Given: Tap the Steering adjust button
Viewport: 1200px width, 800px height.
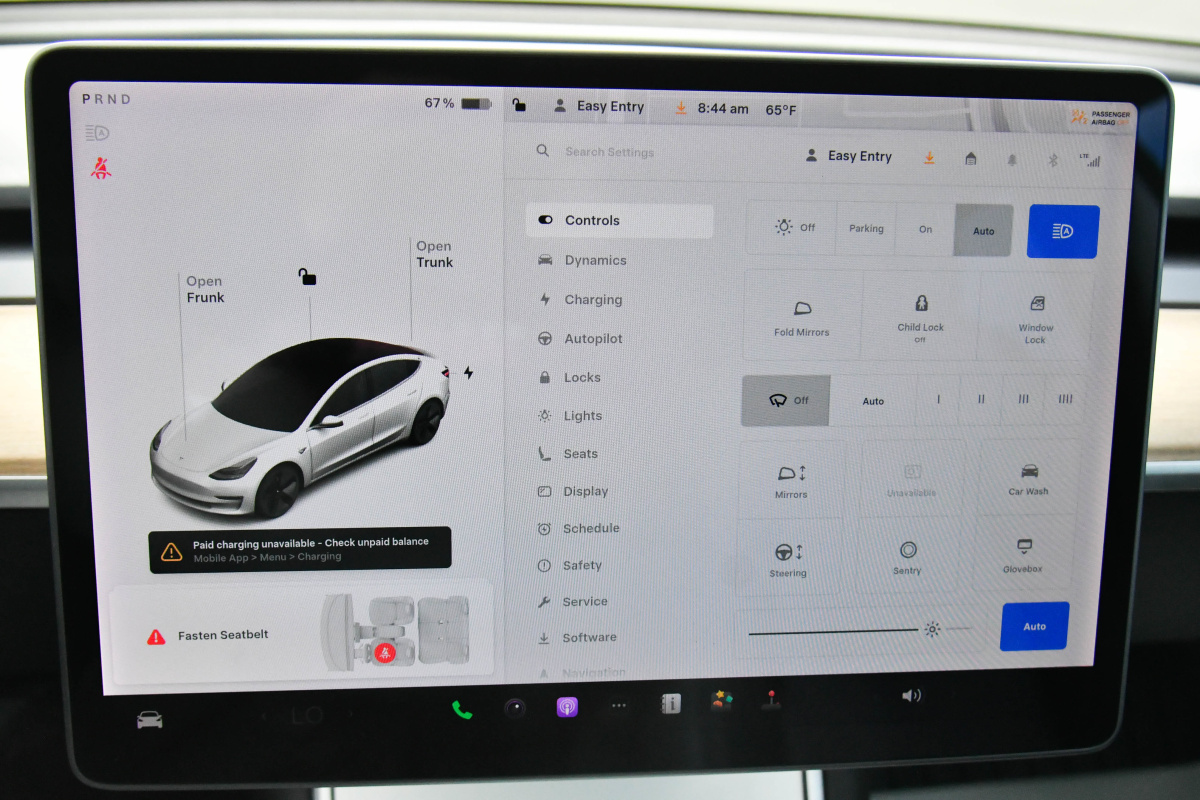Looking at the screenshot, I should point(788,558).
